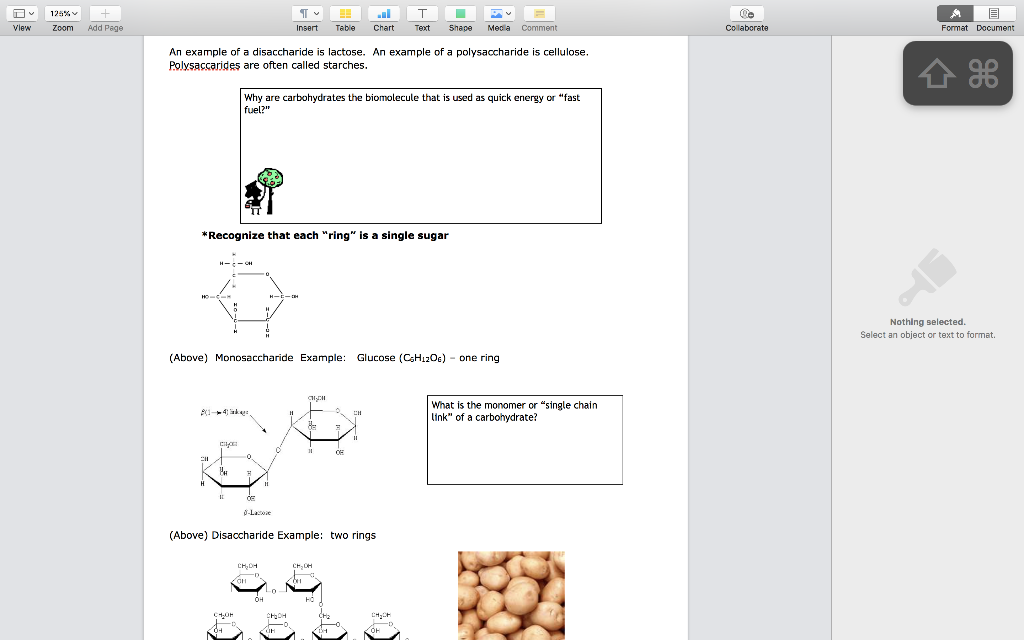The height and width of the screenshot is (640, 1024).
Task: Start sharing via the Collaborate button
Action: (746, 14)
